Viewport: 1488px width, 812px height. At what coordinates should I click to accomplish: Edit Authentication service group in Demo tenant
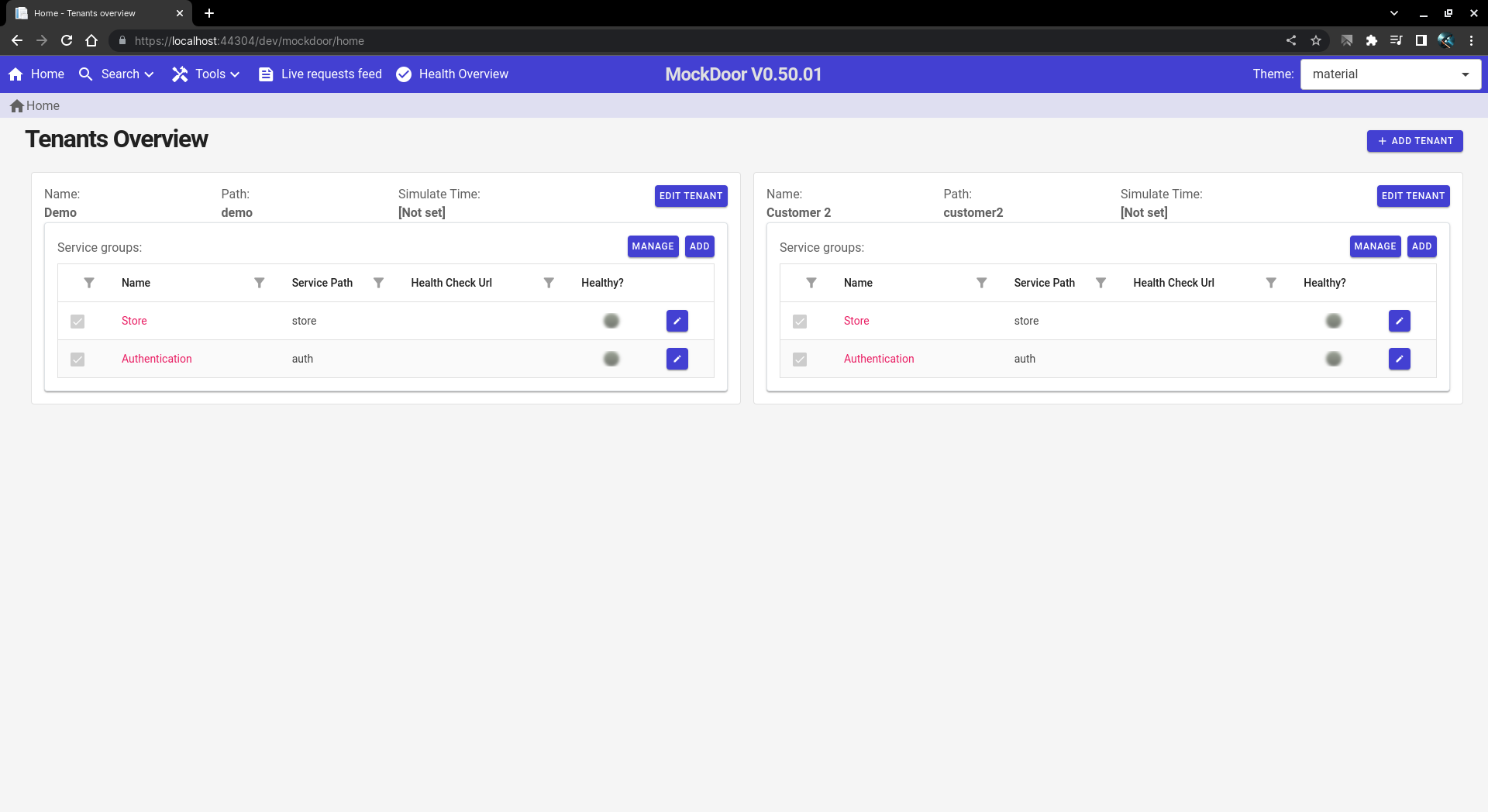coord(677,359)
